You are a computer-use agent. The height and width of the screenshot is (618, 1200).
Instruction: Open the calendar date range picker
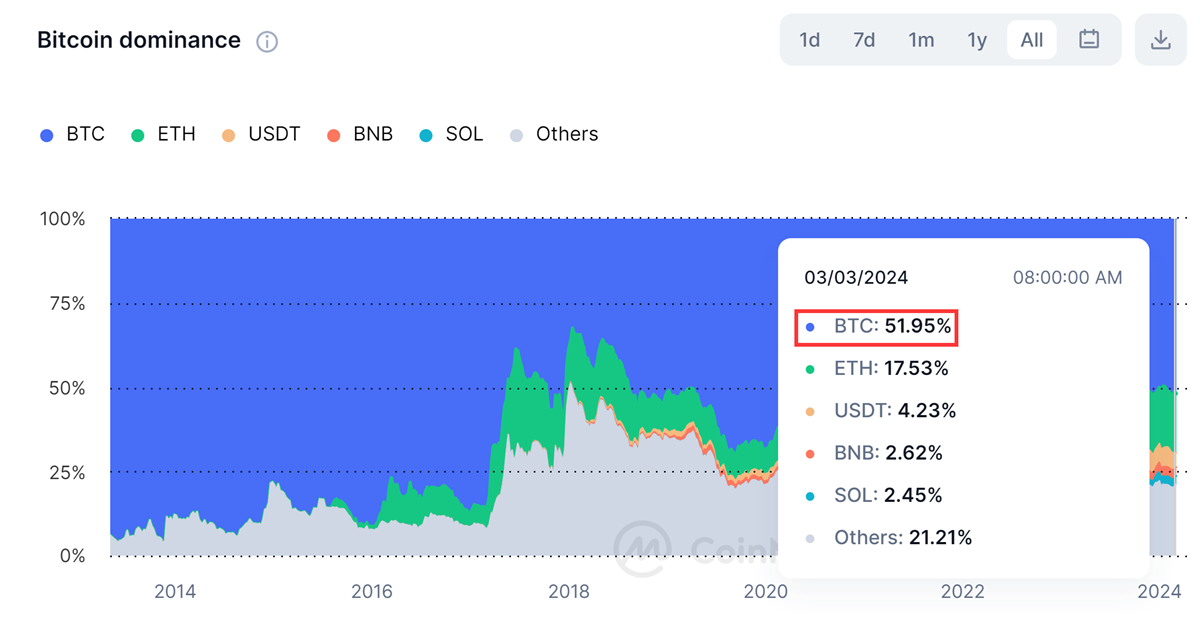pyautogui.click(x=1089, y=40)
